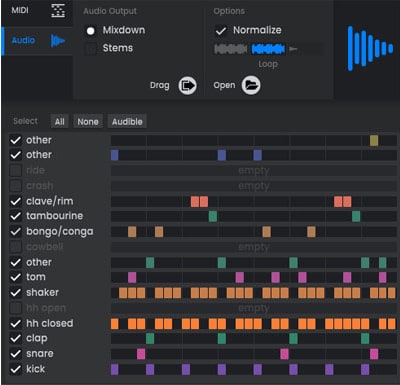
Task: Click the first tambourine note block
Action: [x=213, y=216]
